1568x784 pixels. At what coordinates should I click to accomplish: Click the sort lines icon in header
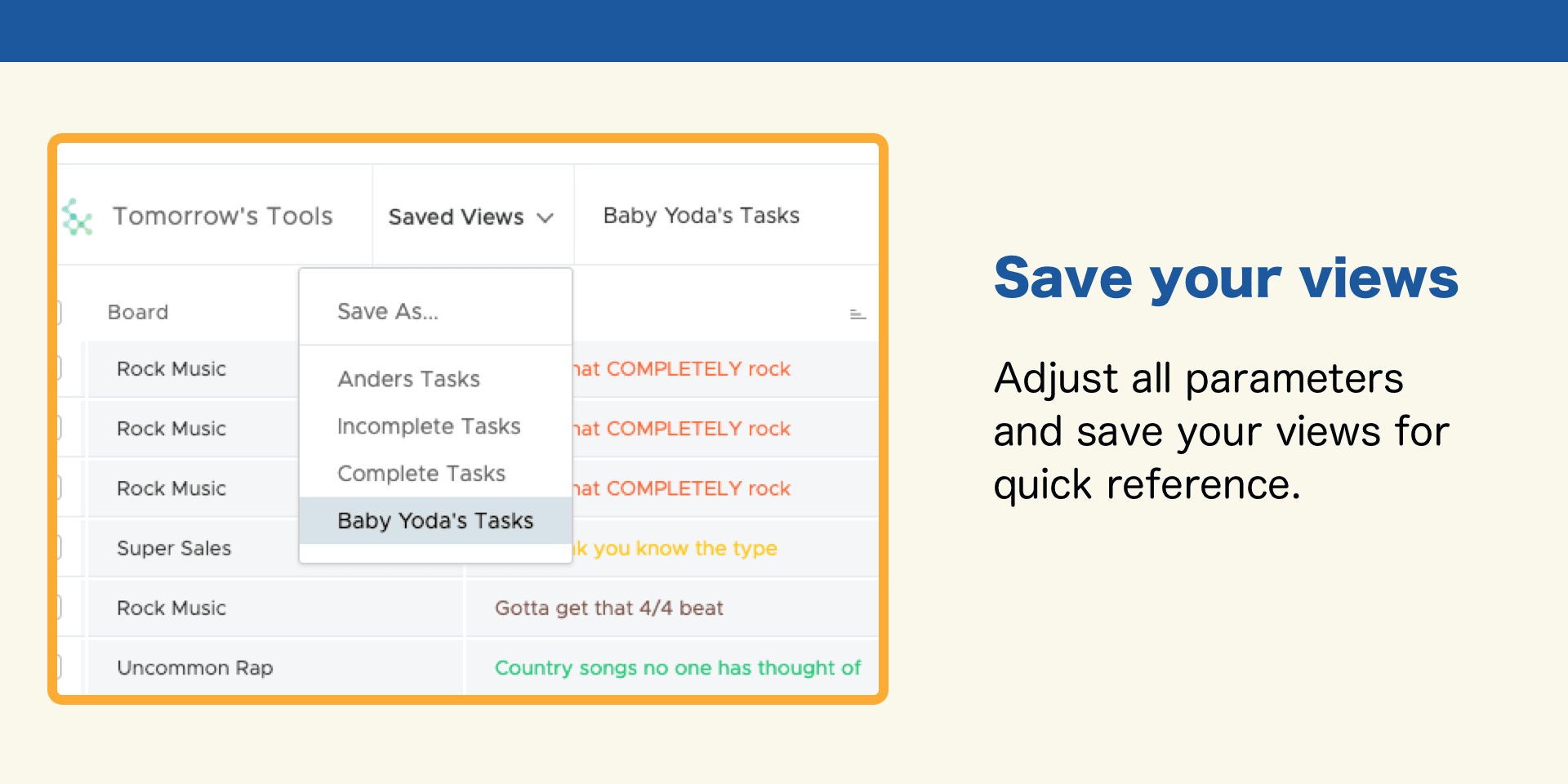pyautogui.click(x=857, y=314)
